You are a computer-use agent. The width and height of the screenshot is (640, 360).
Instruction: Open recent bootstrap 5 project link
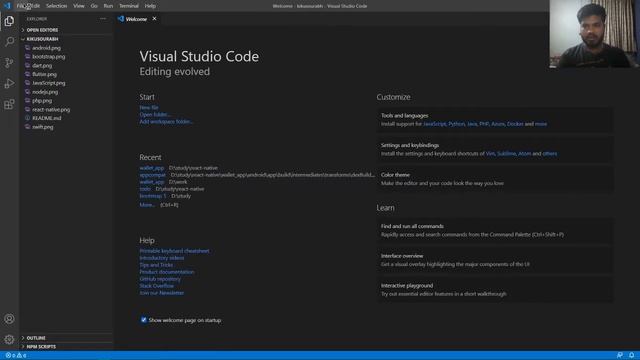[x=153, y=196]
